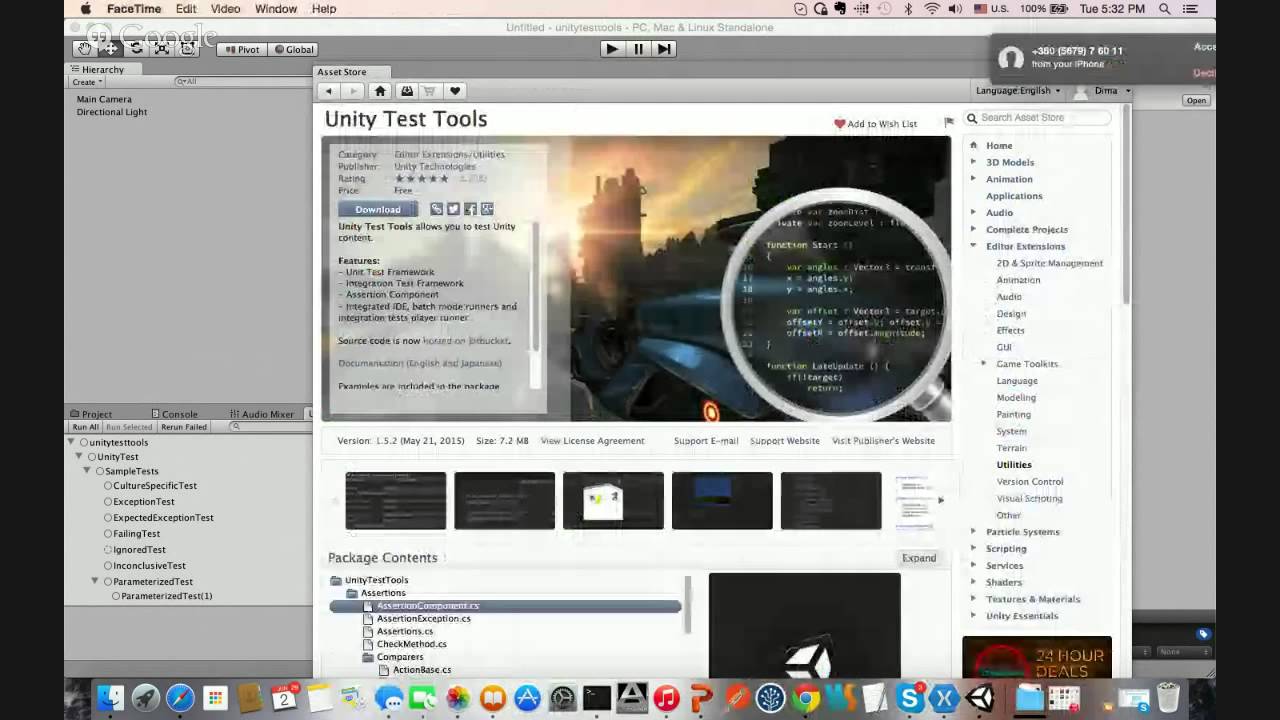The height and width of the screenshot is (720, 1280).
Task: Share asset via Facebook icon
Action: click(x=470, y=209)
